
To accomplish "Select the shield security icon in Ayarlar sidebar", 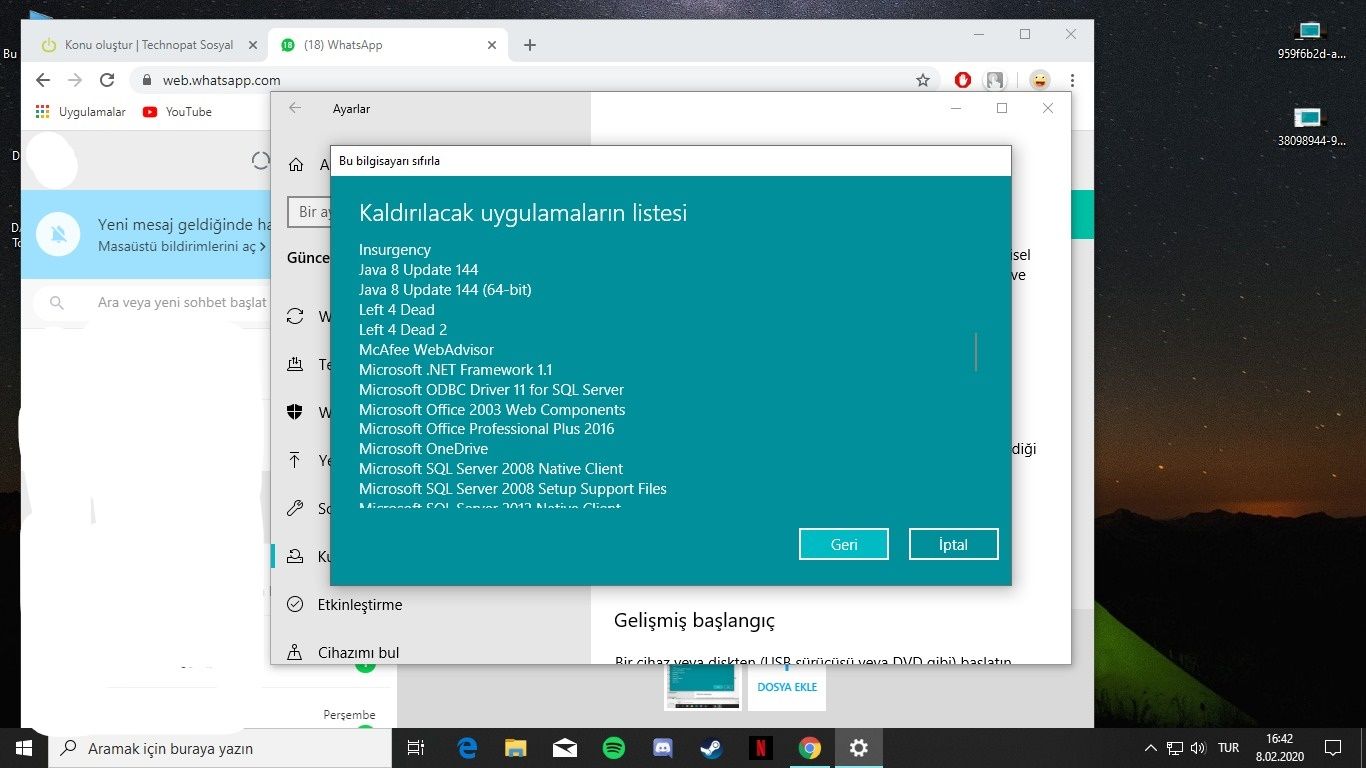I will (295, 412).
